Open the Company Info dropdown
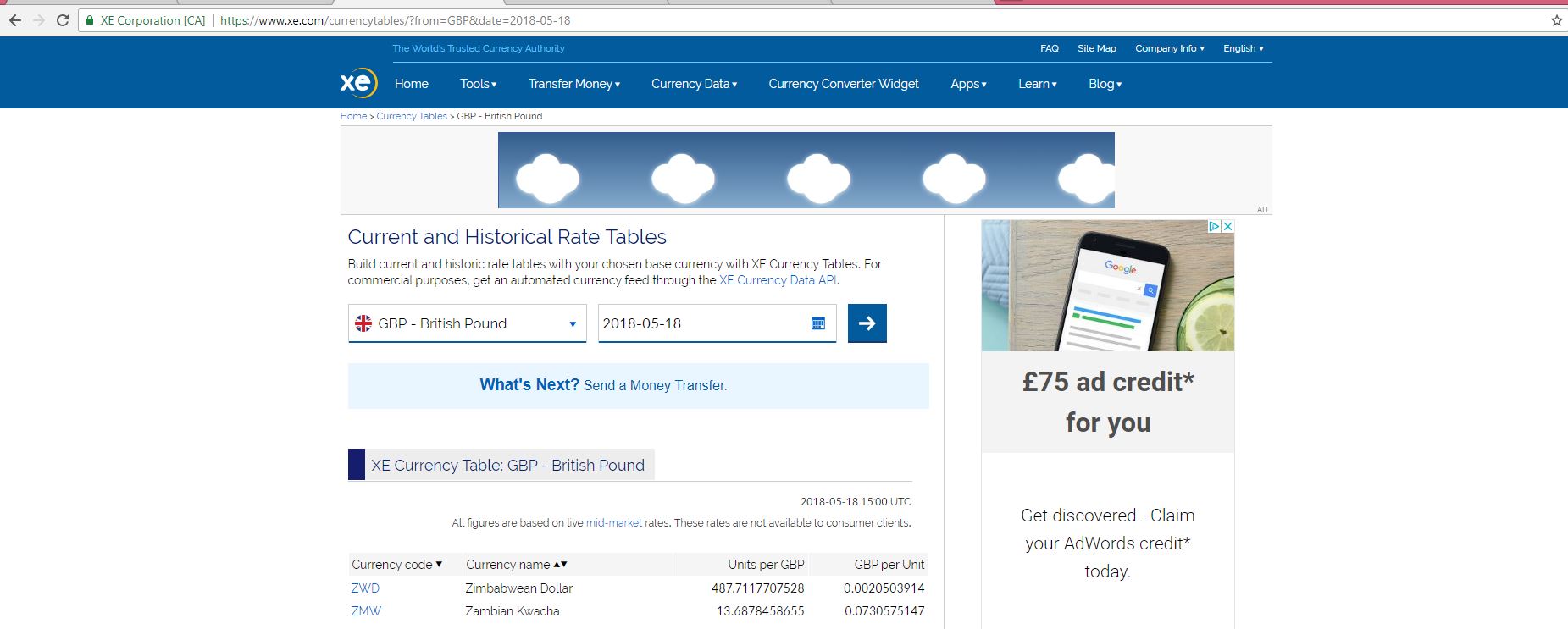This screenshot has width=1568, height=629. point(1170,48)
